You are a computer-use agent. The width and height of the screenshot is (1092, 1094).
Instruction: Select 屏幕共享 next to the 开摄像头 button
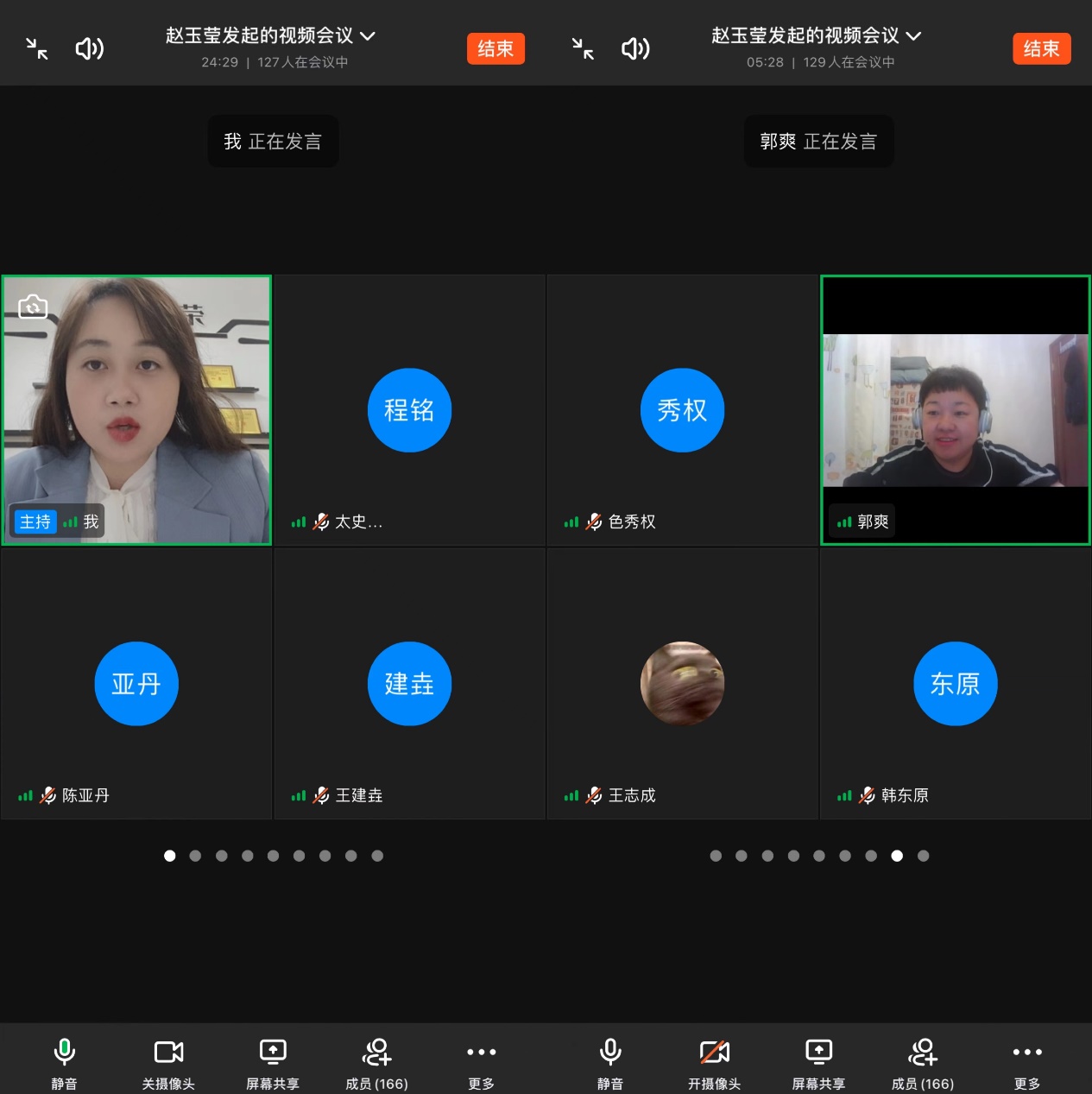(818, 1063)
